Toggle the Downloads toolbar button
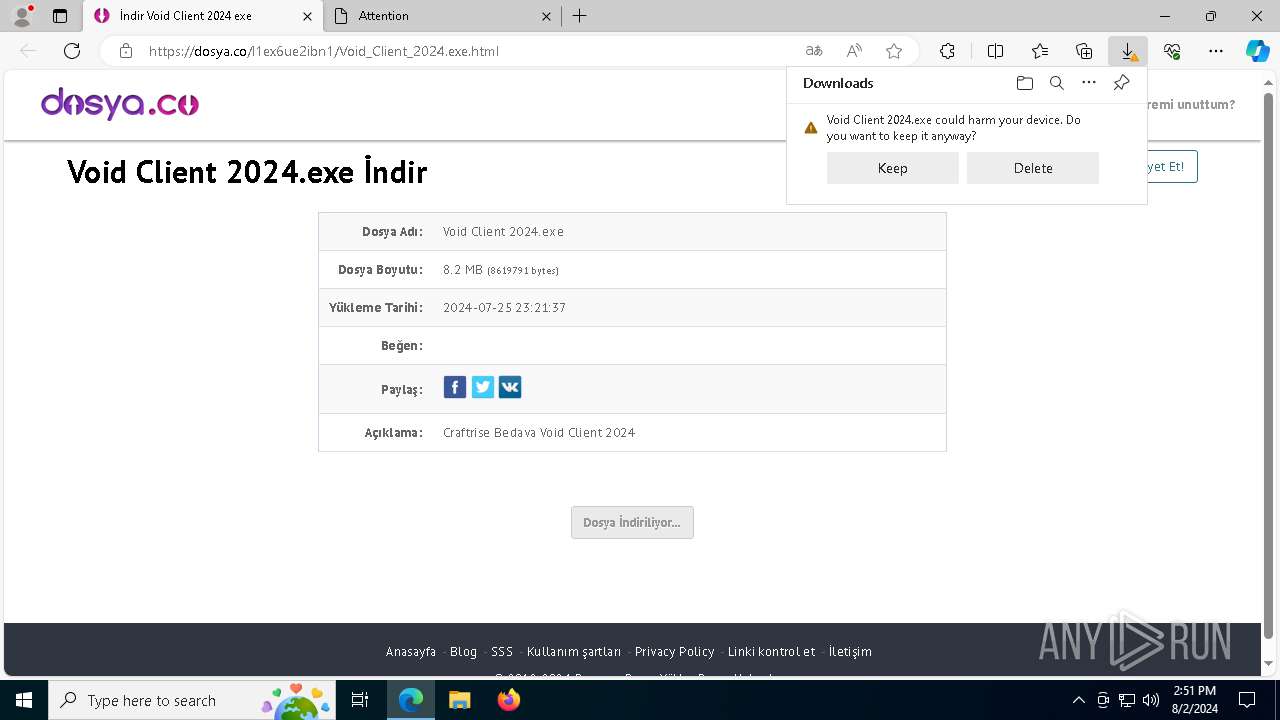Viewport: 1280px width, 720px height. (1128, 51)
